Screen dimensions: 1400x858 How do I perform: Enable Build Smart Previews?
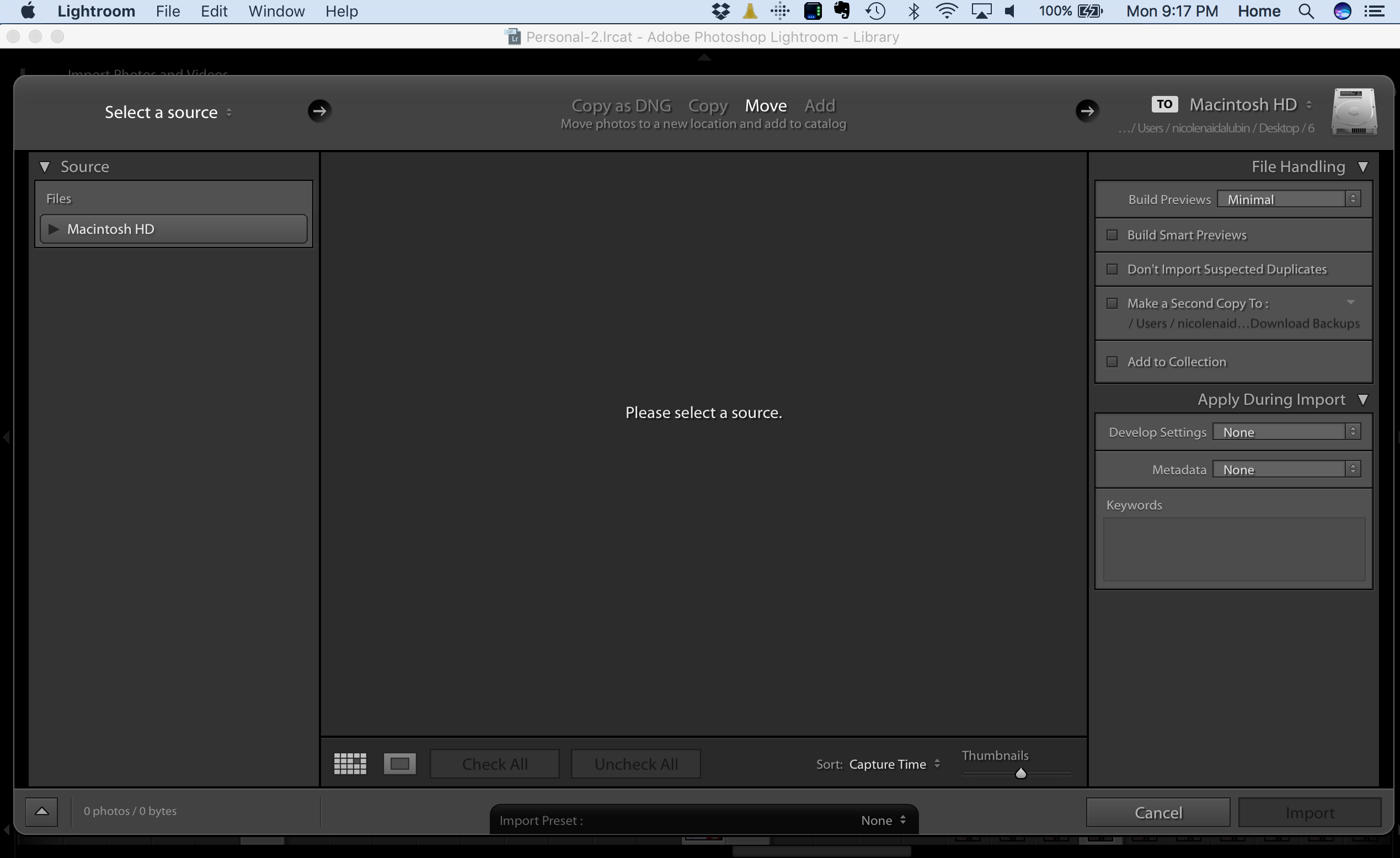point(1112,235)
